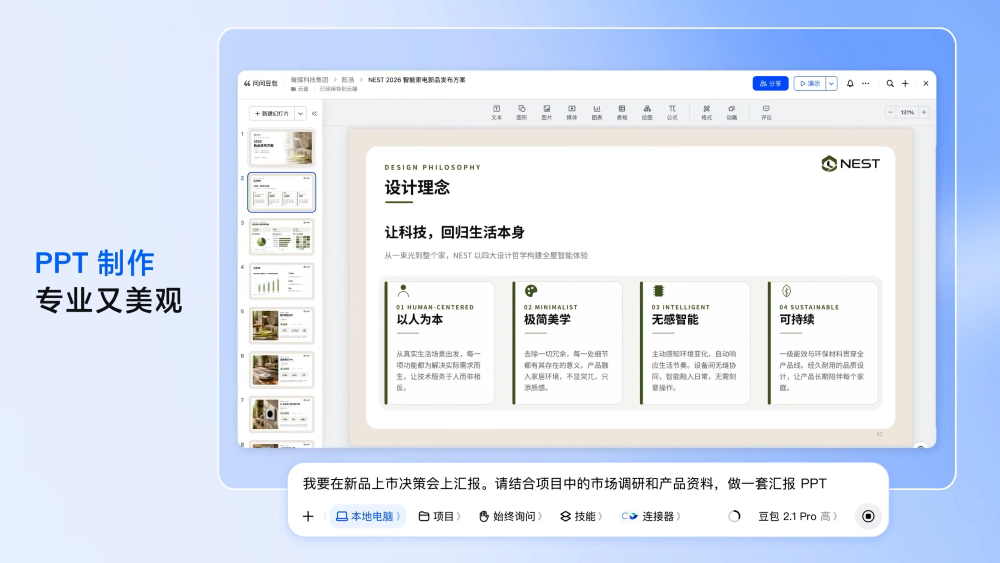Open the 绘图 drawing tool
The height and width of the screenshot is (563, 1000).
[x=647, y=112]
